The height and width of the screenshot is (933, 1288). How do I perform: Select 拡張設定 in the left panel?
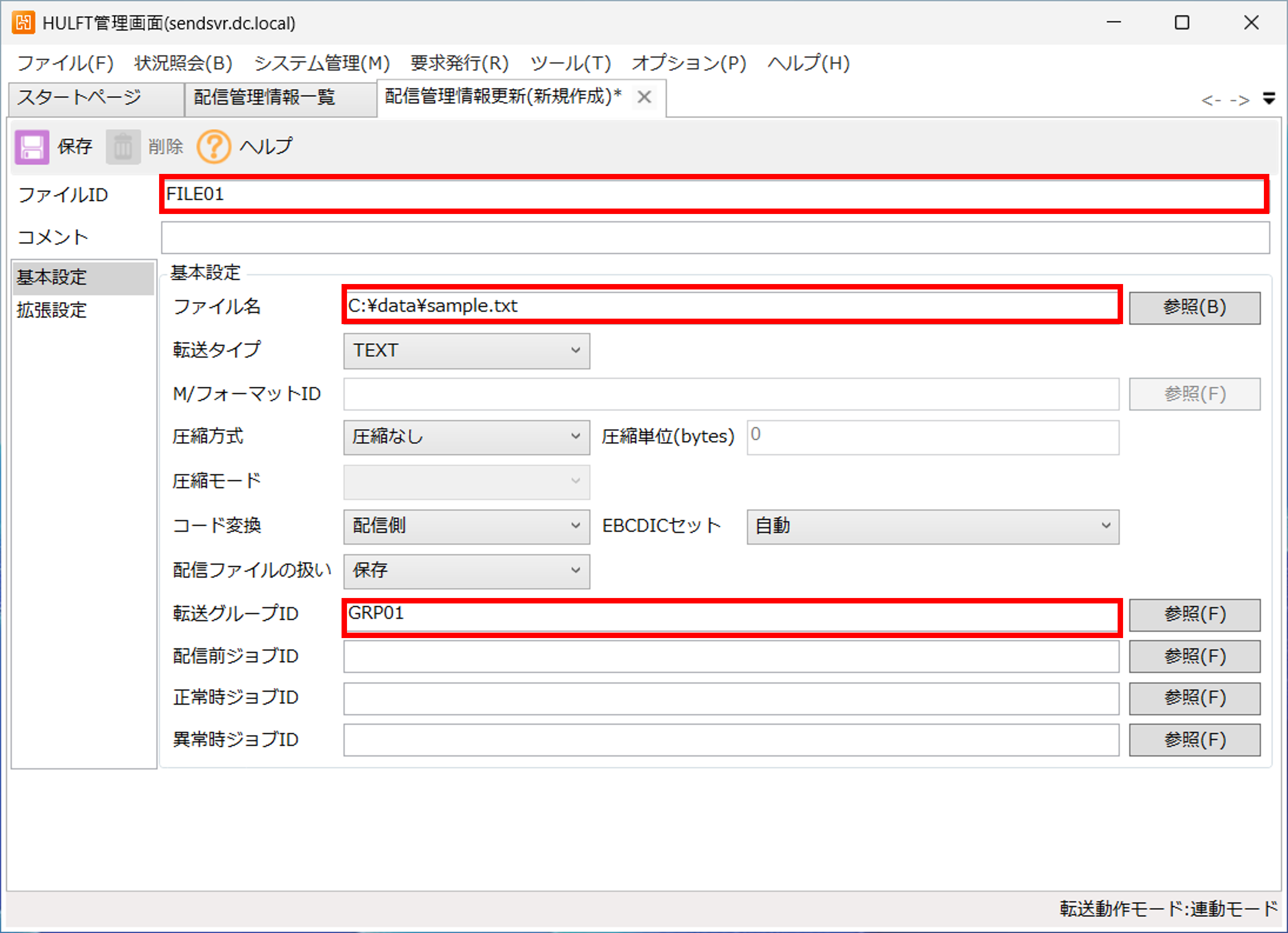[x=52, y=310]
